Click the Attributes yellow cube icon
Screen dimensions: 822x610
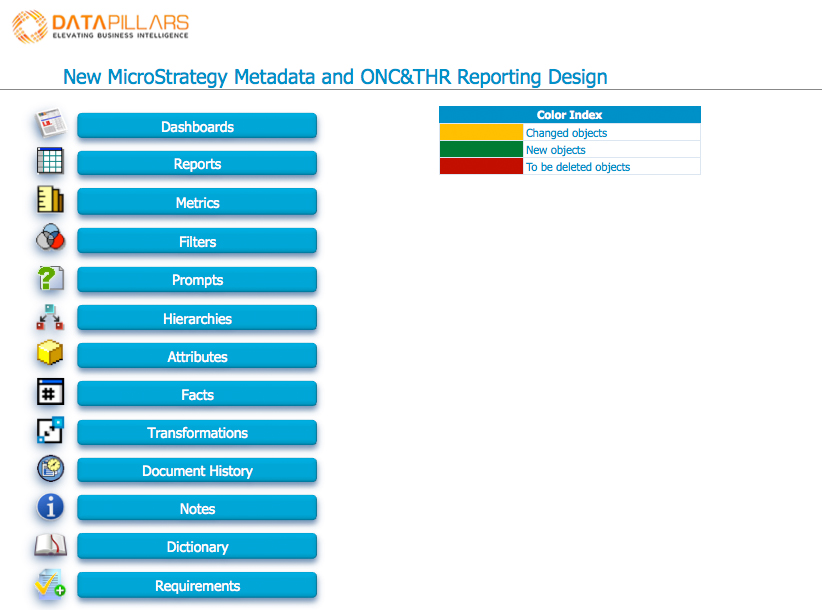(50, 353)
